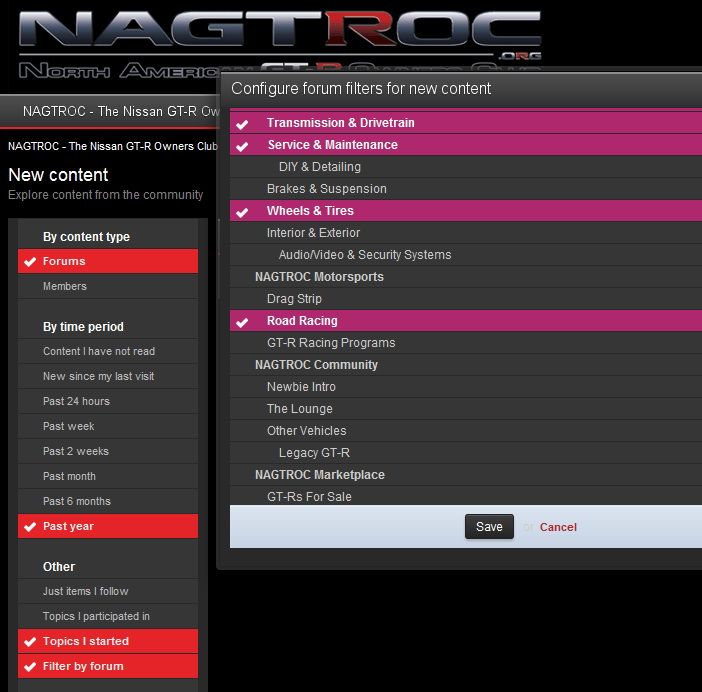The image size is (702, 692).
Task: Select the GT-Rs For Sale forum
Action: (466, 496)
